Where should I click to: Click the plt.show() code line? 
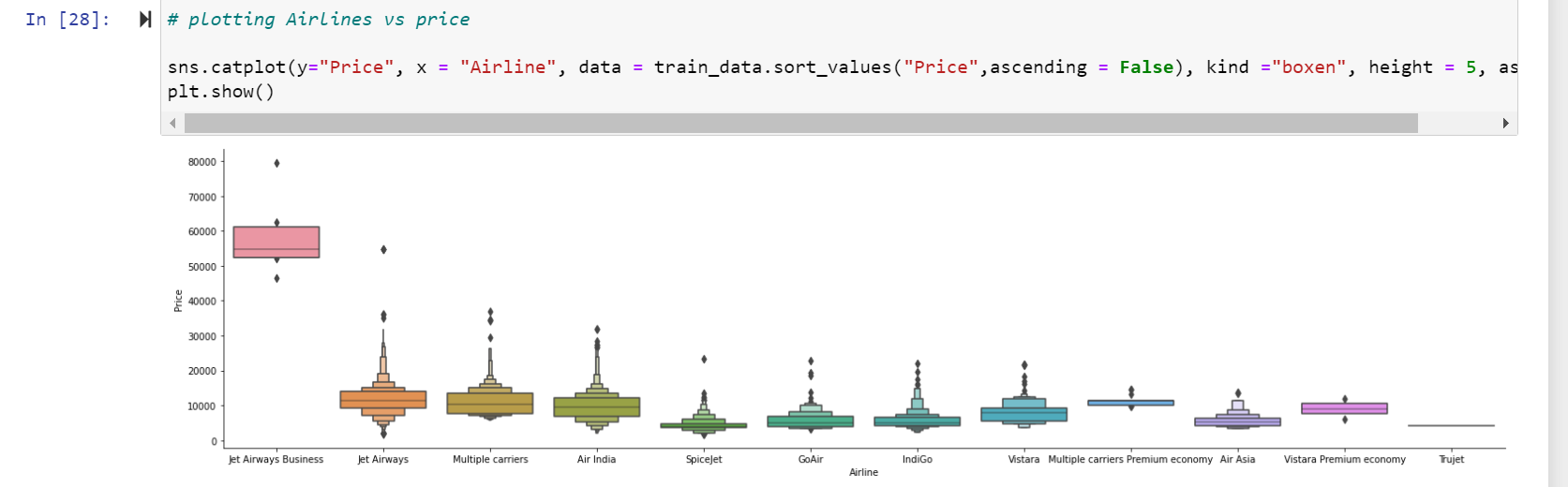(221, 92)
